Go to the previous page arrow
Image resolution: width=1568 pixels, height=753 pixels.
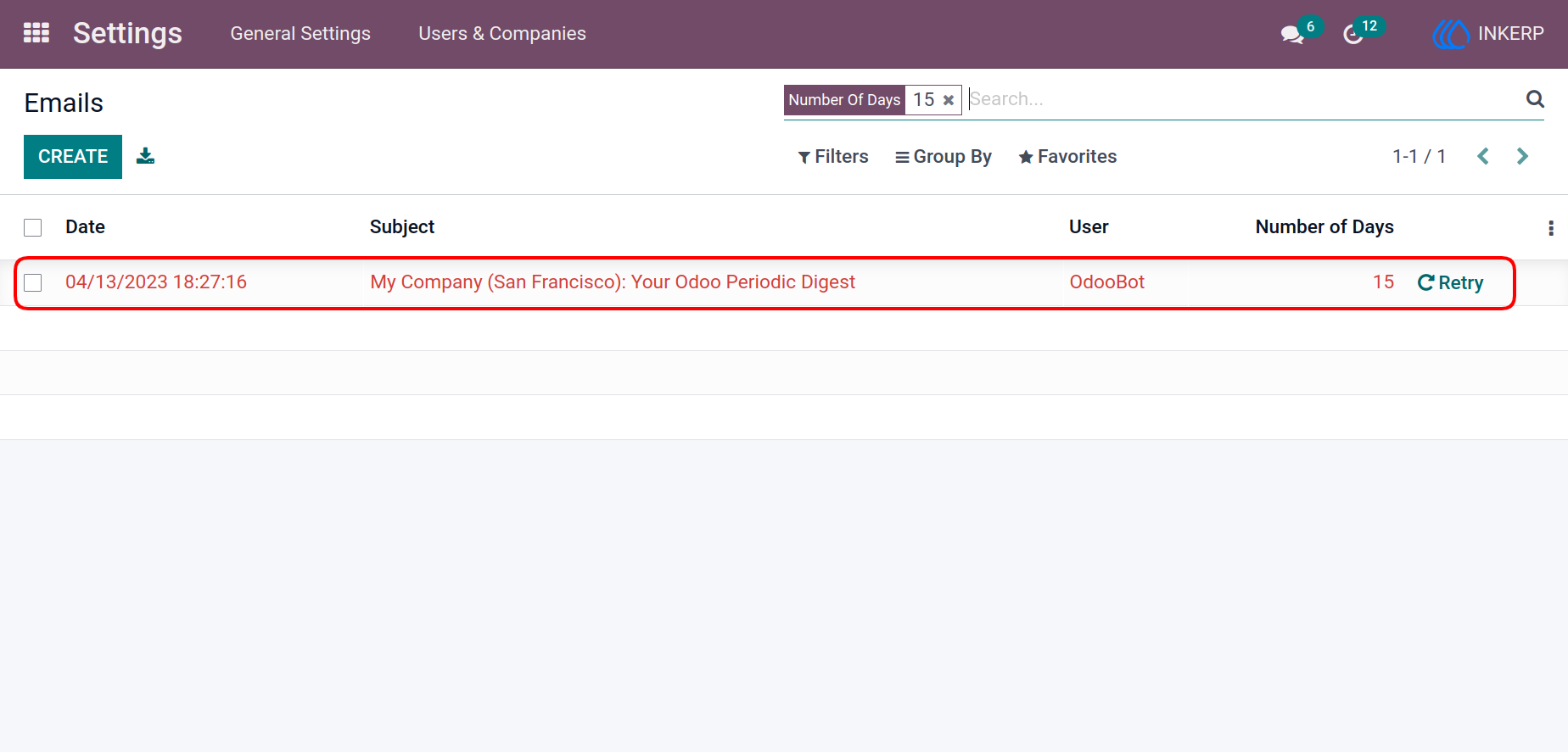point(1483,156)
